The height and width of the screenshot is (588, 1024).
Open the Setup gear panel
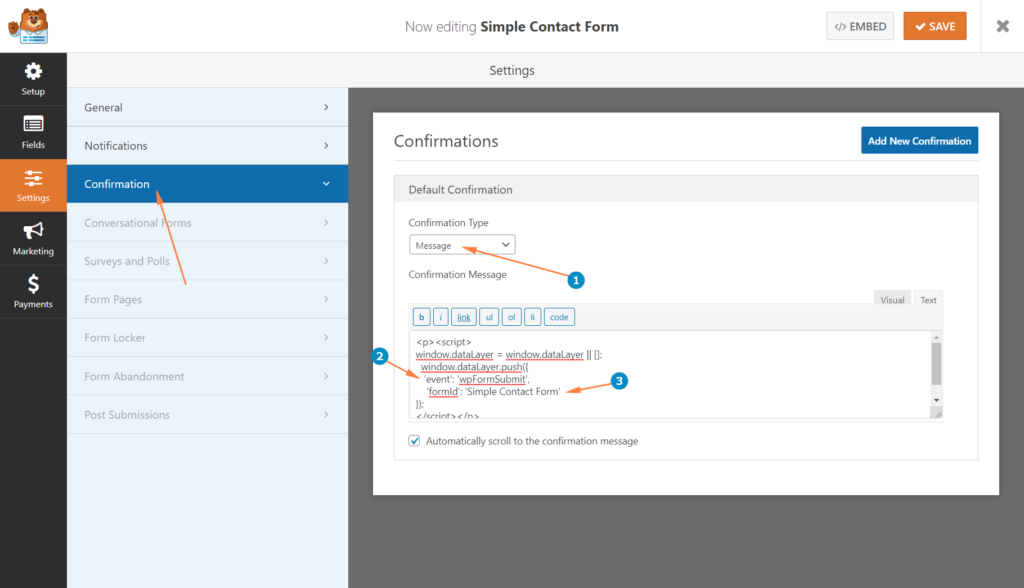tap(33, 79)
